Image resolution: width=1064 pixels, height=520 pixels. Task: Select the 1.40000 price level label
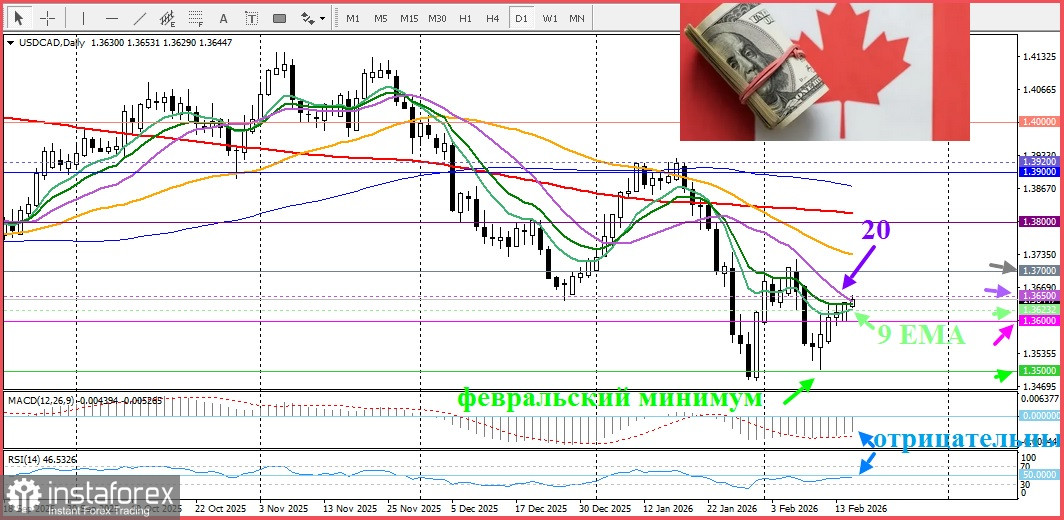[x=1038, y=123]
